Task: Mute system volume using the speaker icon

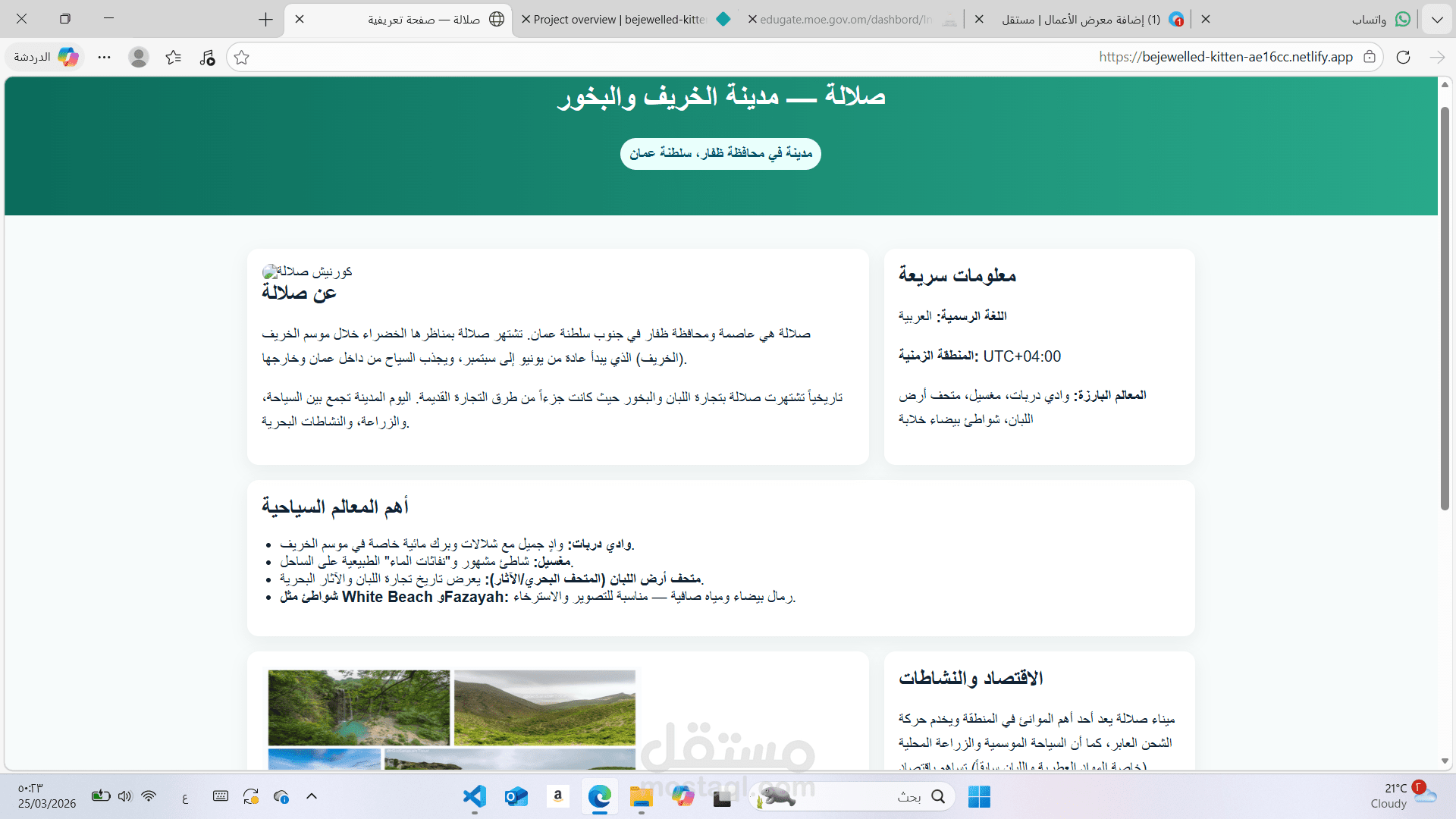Action: [x=124, y=796]
